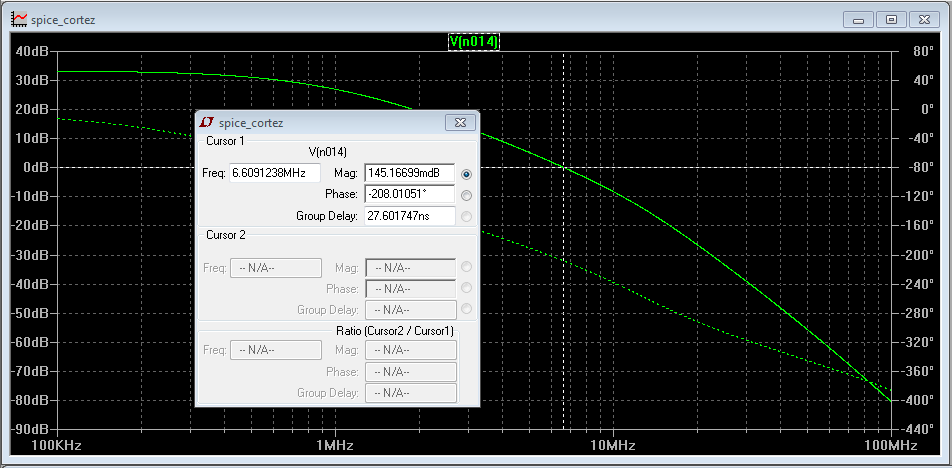The width and height of the screenshot is (952, 468).
Task: Click the Ratio Group Delay field
Action: (x=410, y=393)
